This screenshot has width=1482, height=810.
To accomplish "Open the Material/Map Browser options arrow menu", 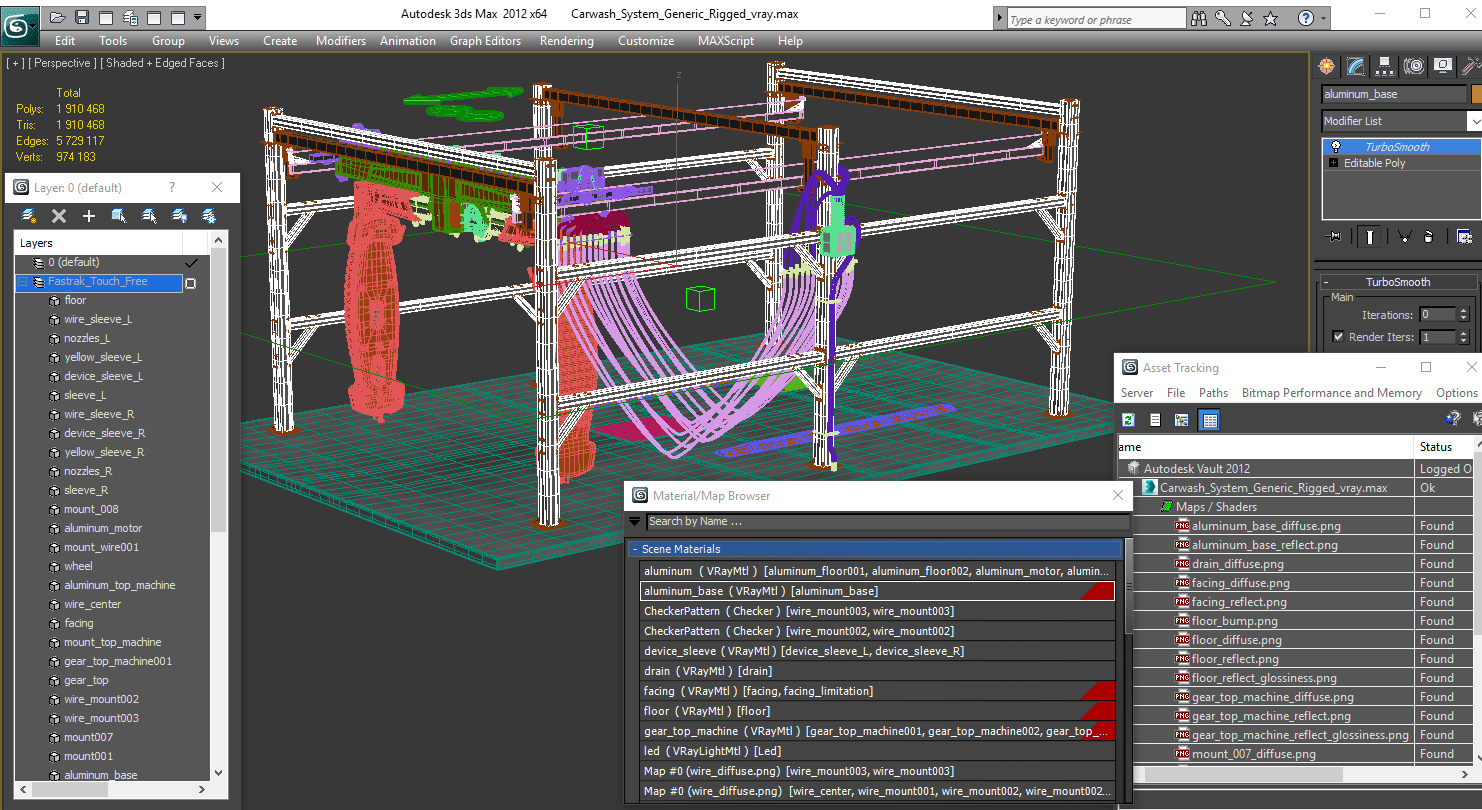I will pyautogui.click(x=634, y=521).
